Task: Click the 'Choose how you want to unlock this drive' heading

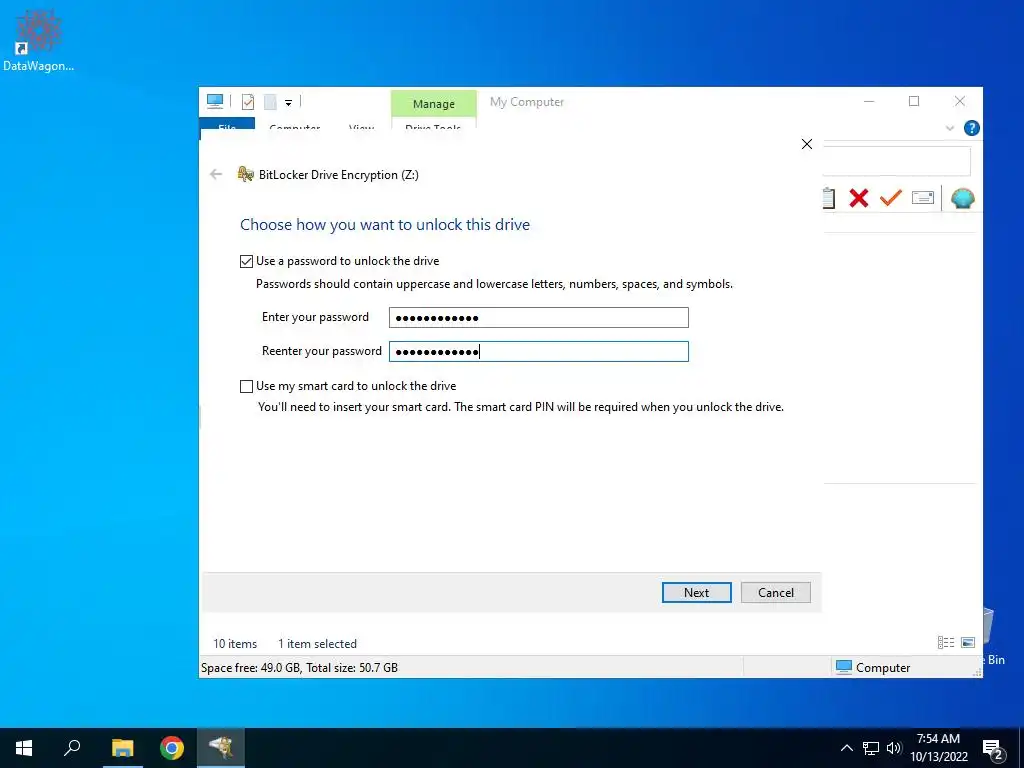Action: tap(385, 225)
